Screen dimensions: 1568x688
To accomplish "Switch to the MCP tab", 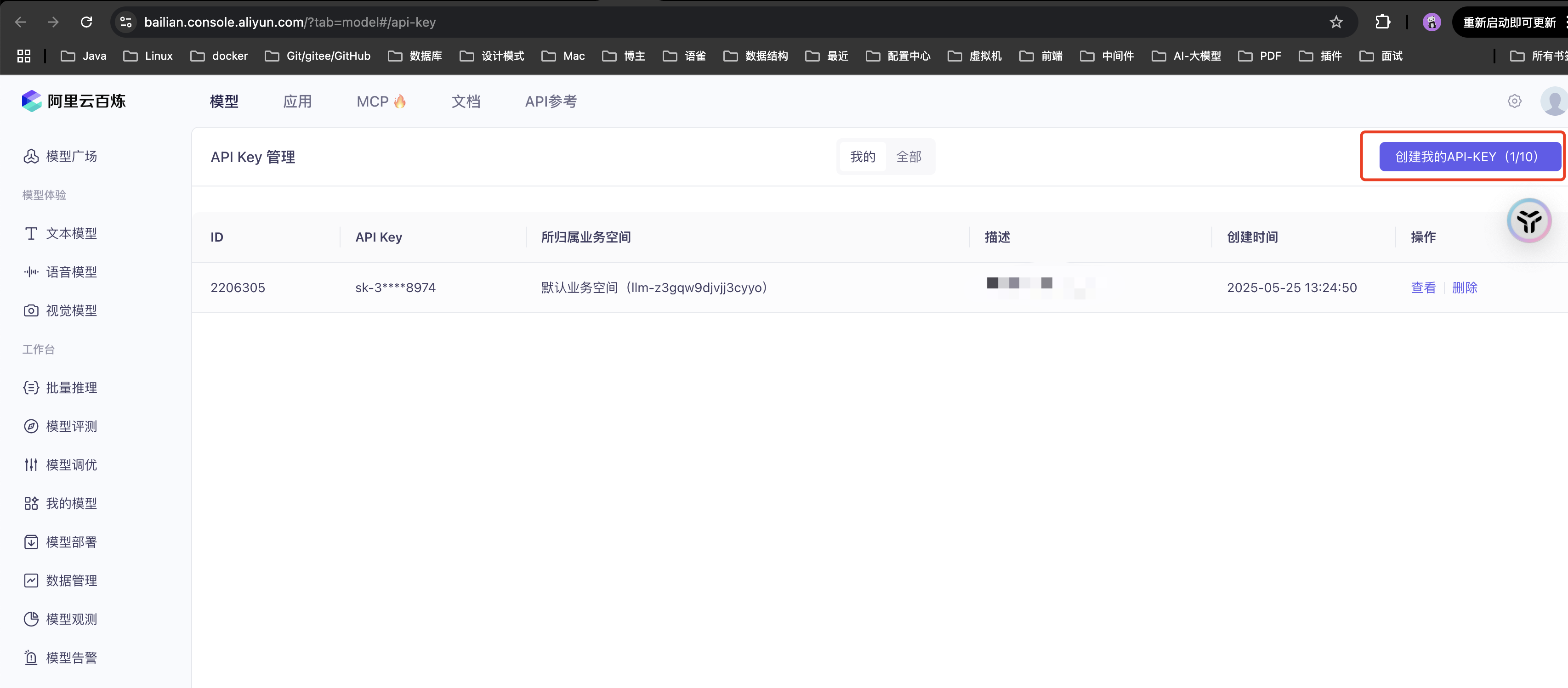I will click(381, 101).
